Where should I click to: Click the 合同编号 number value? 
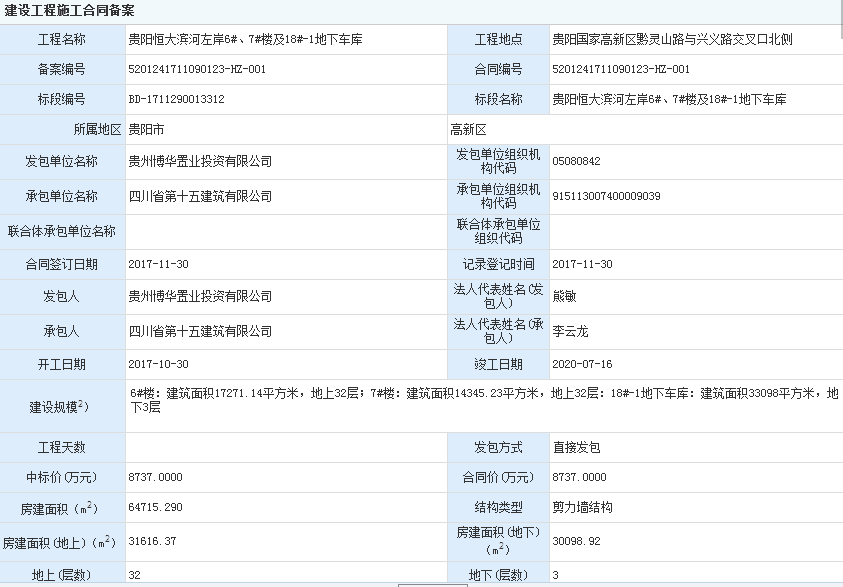point(621,70)
